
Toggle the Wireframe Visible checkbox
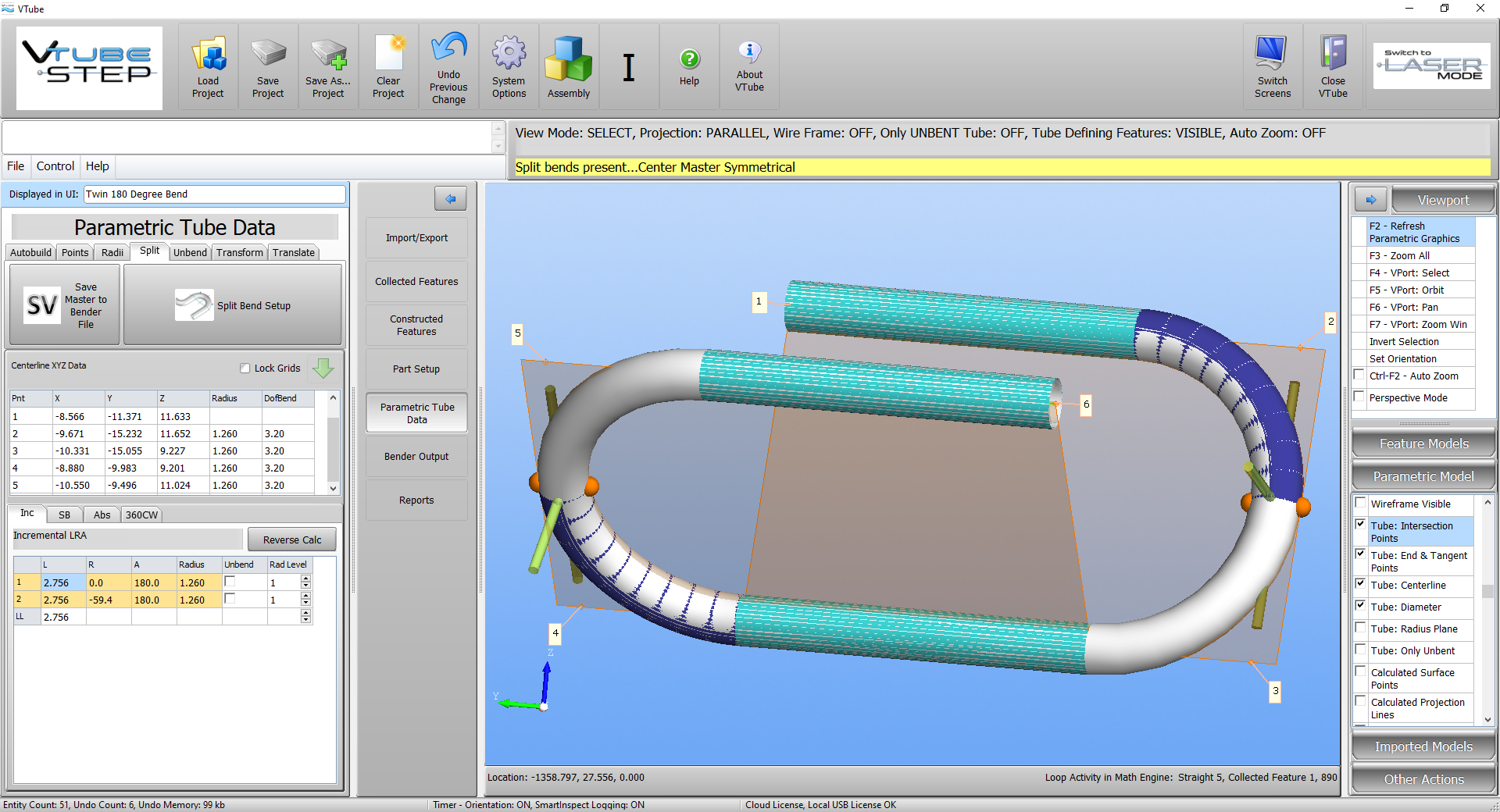[1360, 504]
